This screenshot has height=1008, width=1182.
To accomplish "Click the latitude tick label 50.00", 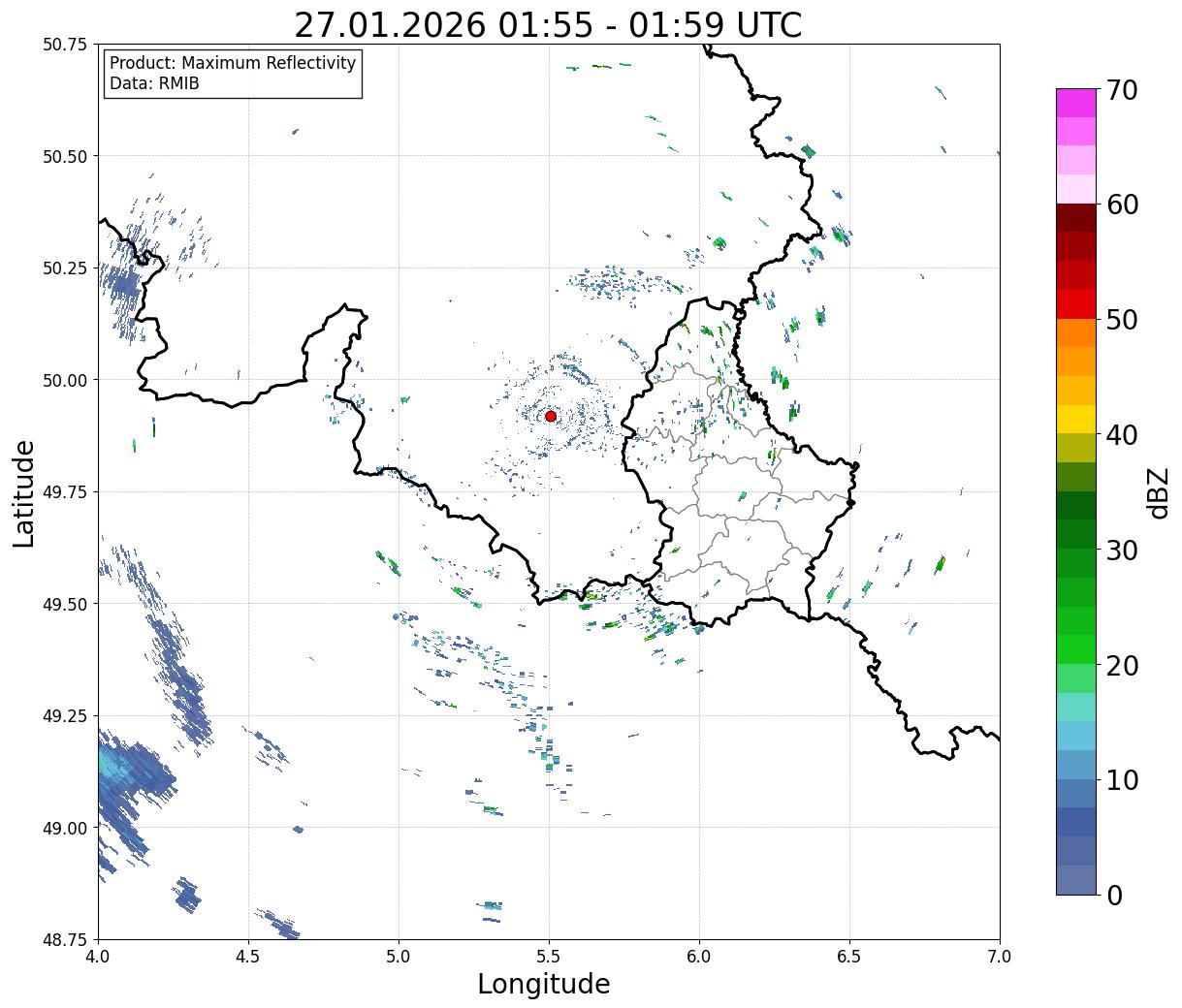I will pos(65,380).
